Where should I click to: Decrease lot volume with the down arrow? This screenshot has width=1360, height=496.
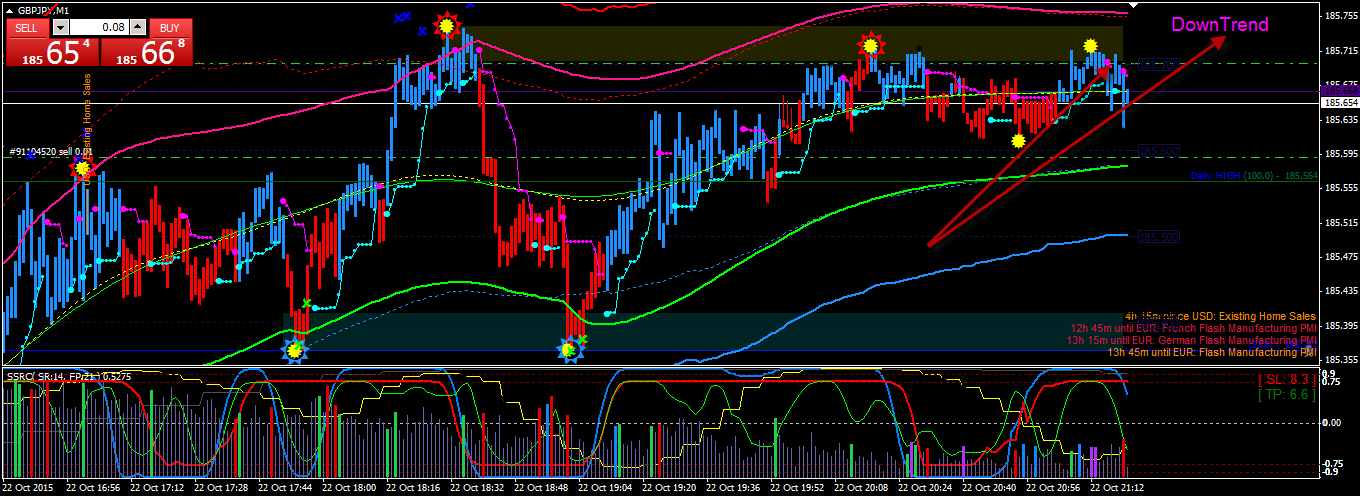point(61,28)
